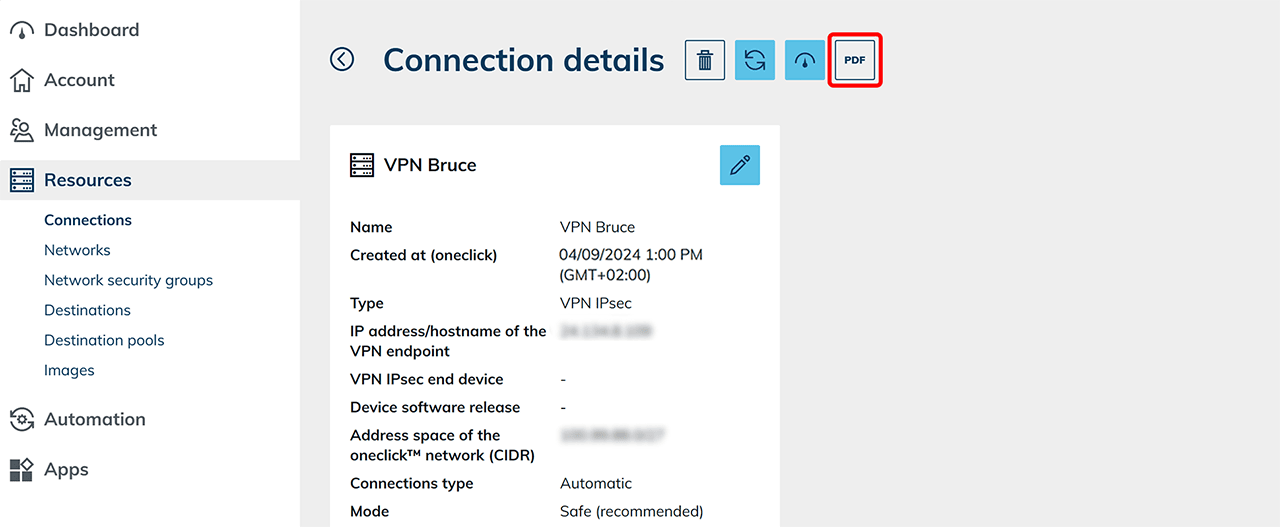The height and width of the screenshot is (527, 1280).
Task: Open Destination pools
Action: [104, 340]
